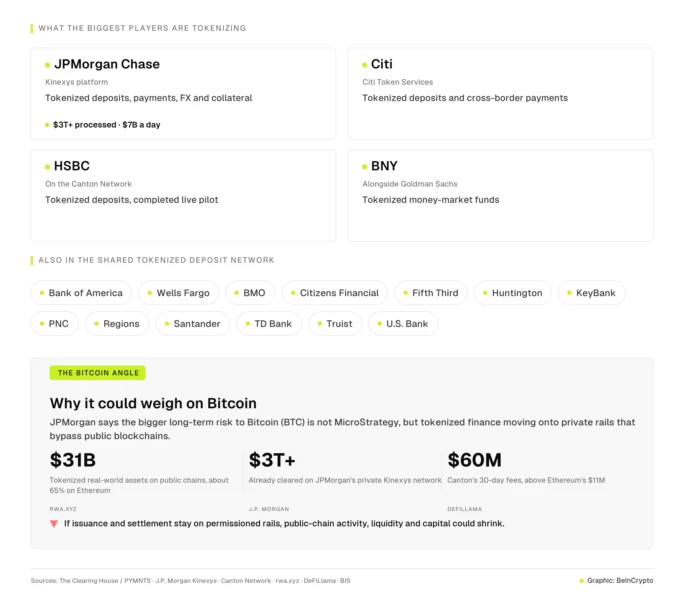Screen dimensions: 684x600
Task: Choose the Citizens Financial pill
Action: 335,293
